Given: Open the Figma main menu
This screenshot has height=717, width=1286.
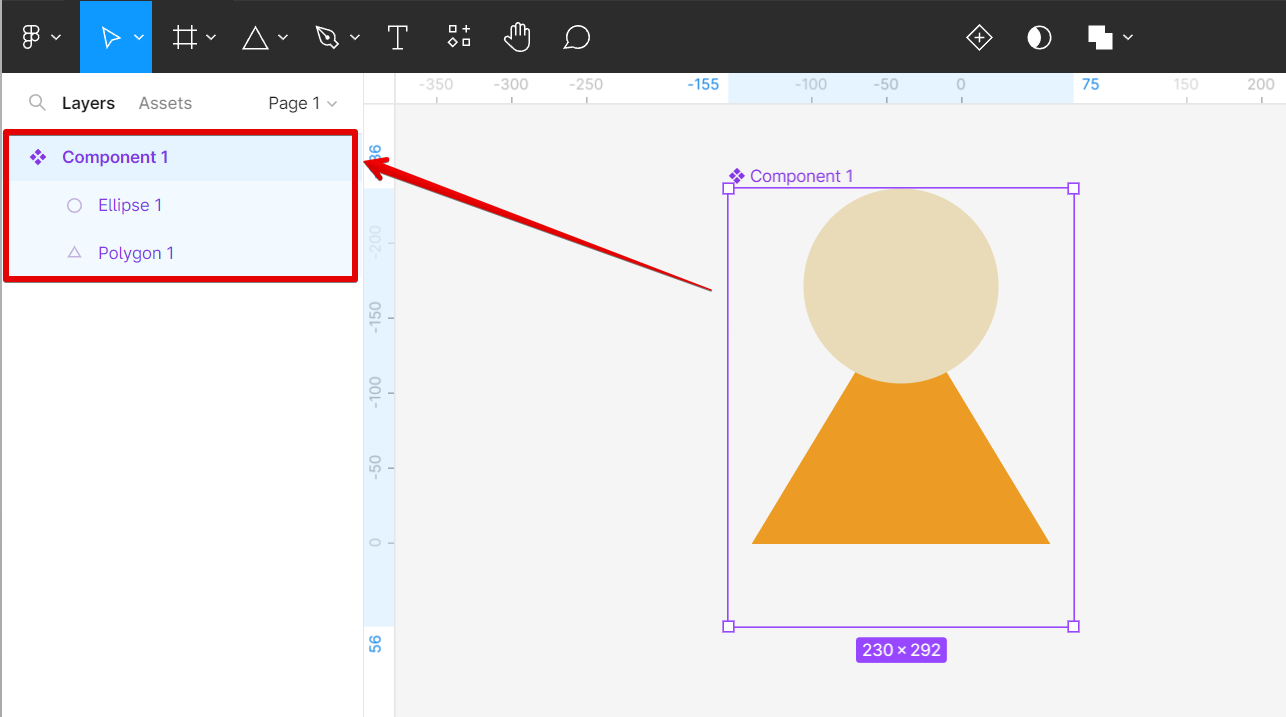Looking at the screenshot, I should coord(32,37).
